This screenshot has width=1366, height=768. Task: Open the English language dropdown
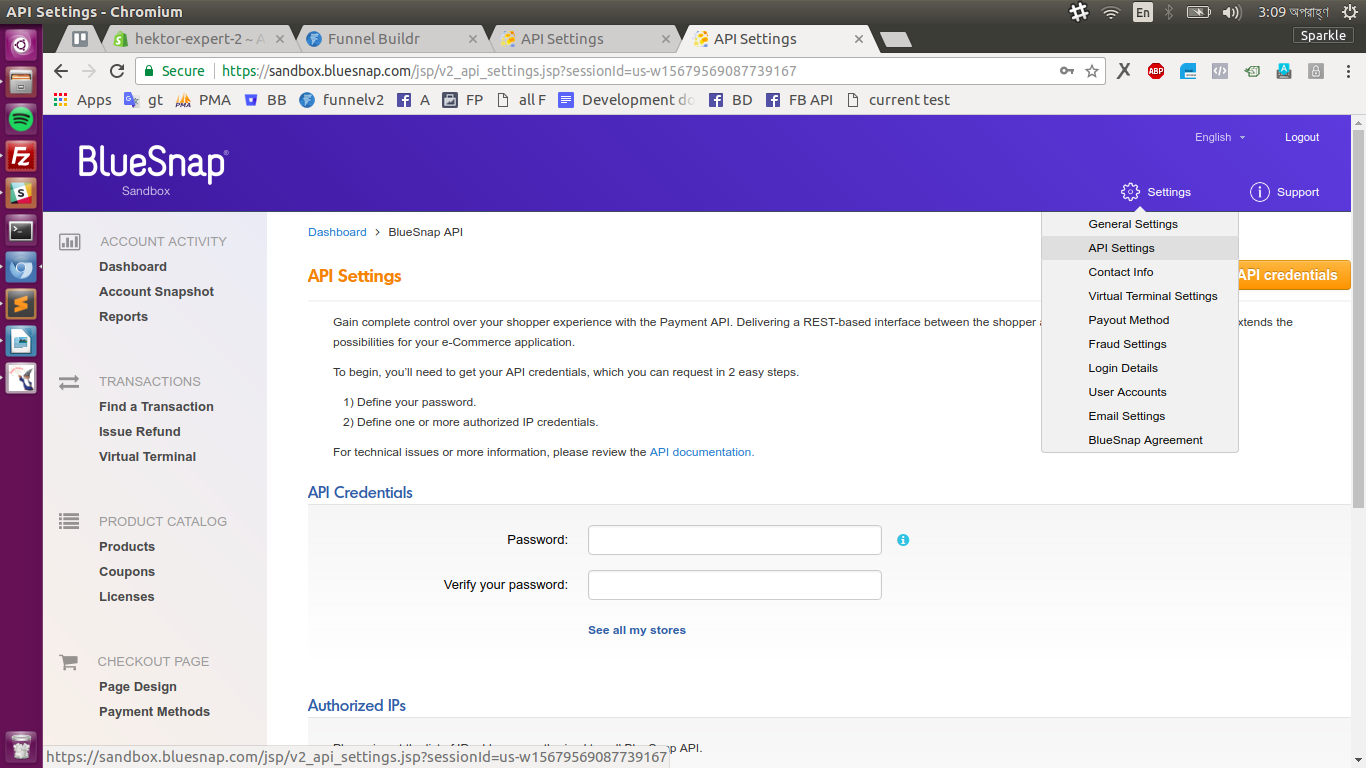[1220, 138]
